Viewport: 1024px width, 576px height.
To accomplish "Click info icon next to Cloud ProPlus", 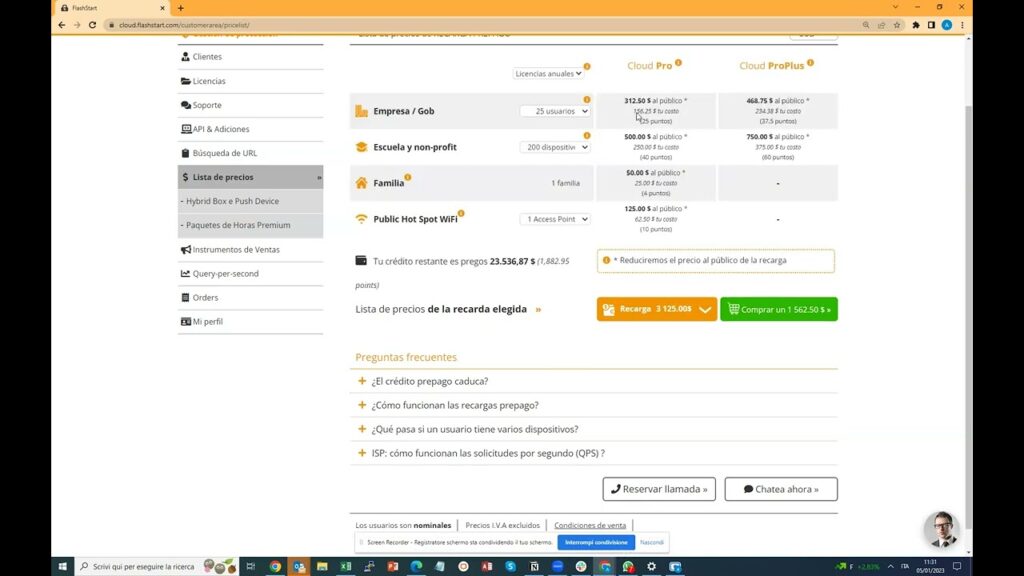I will 810,63.
